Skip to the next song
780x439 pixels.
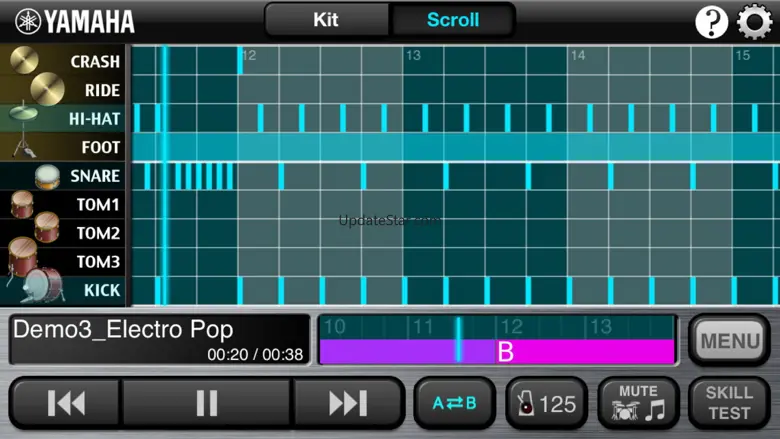click(347, 403)
